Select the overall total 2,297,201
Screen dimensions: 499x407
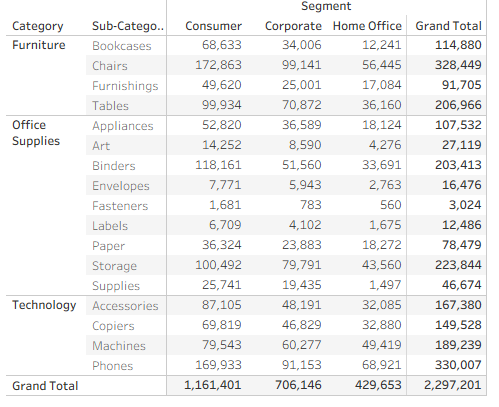(x=453, y=385)
